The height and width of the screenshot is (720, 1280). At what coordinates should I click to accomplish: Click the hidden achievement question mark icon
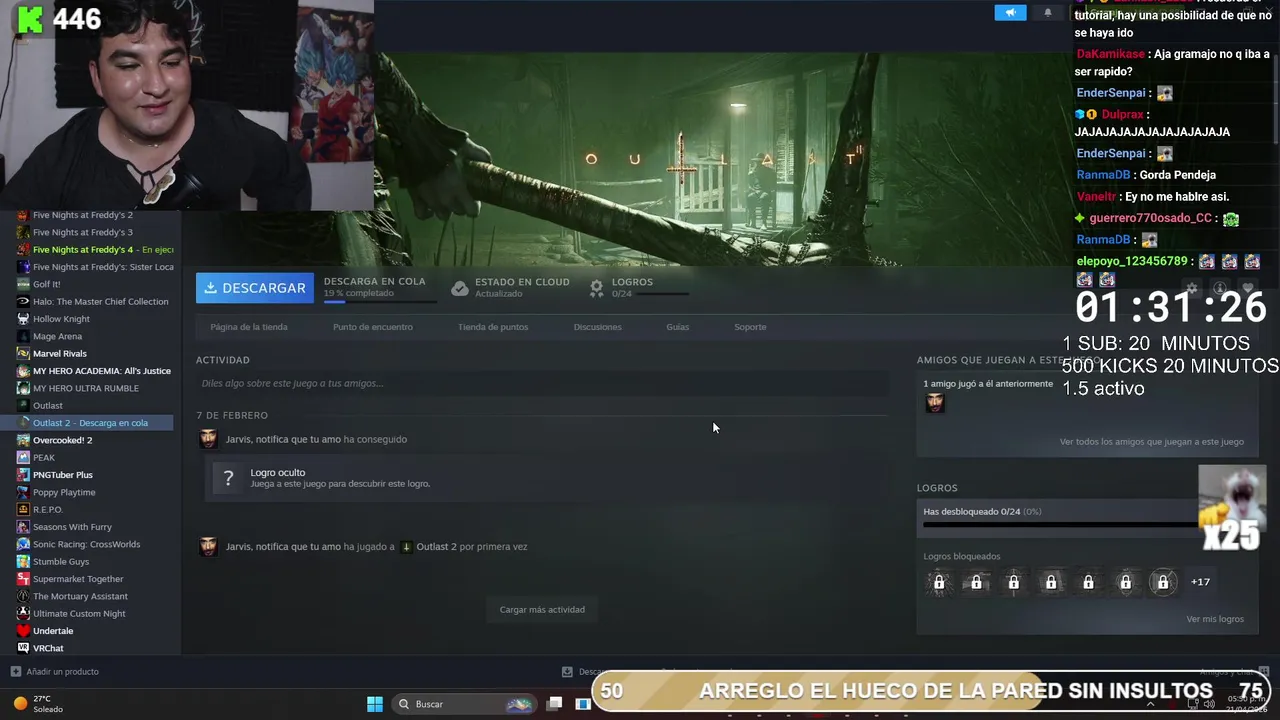tap(228, 478)
